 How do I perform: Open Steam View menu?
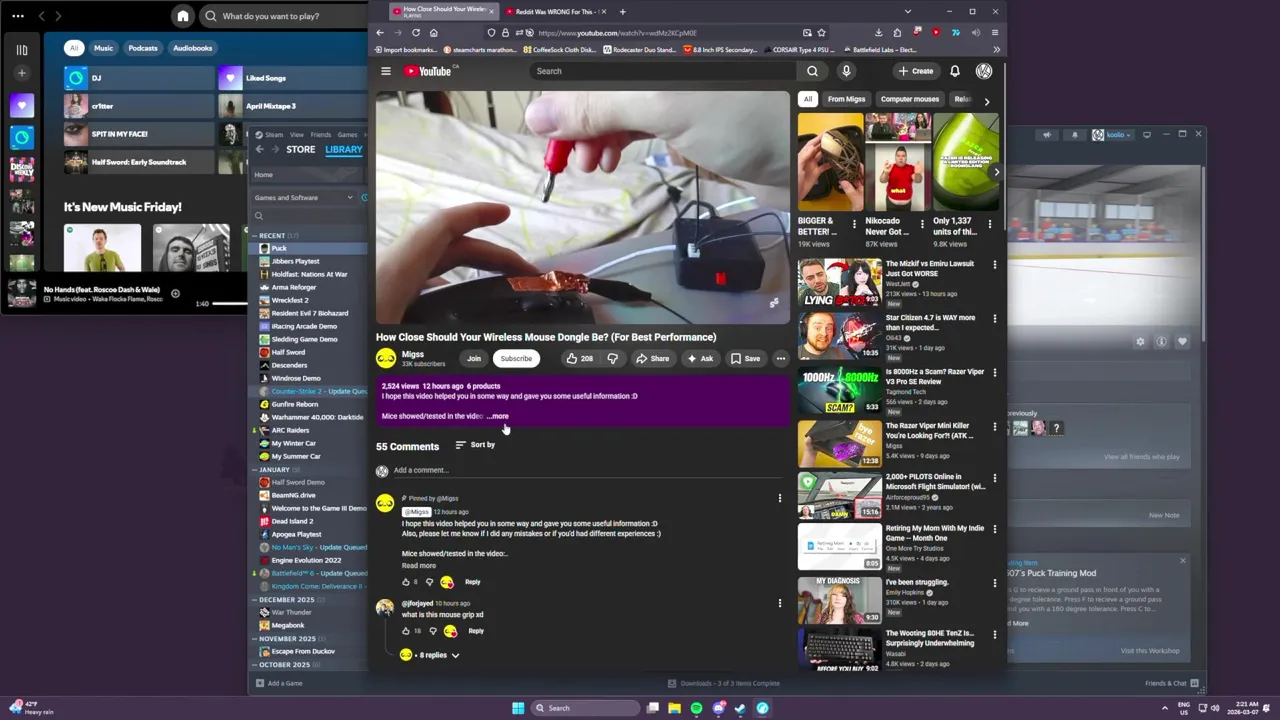pos(296,134)
